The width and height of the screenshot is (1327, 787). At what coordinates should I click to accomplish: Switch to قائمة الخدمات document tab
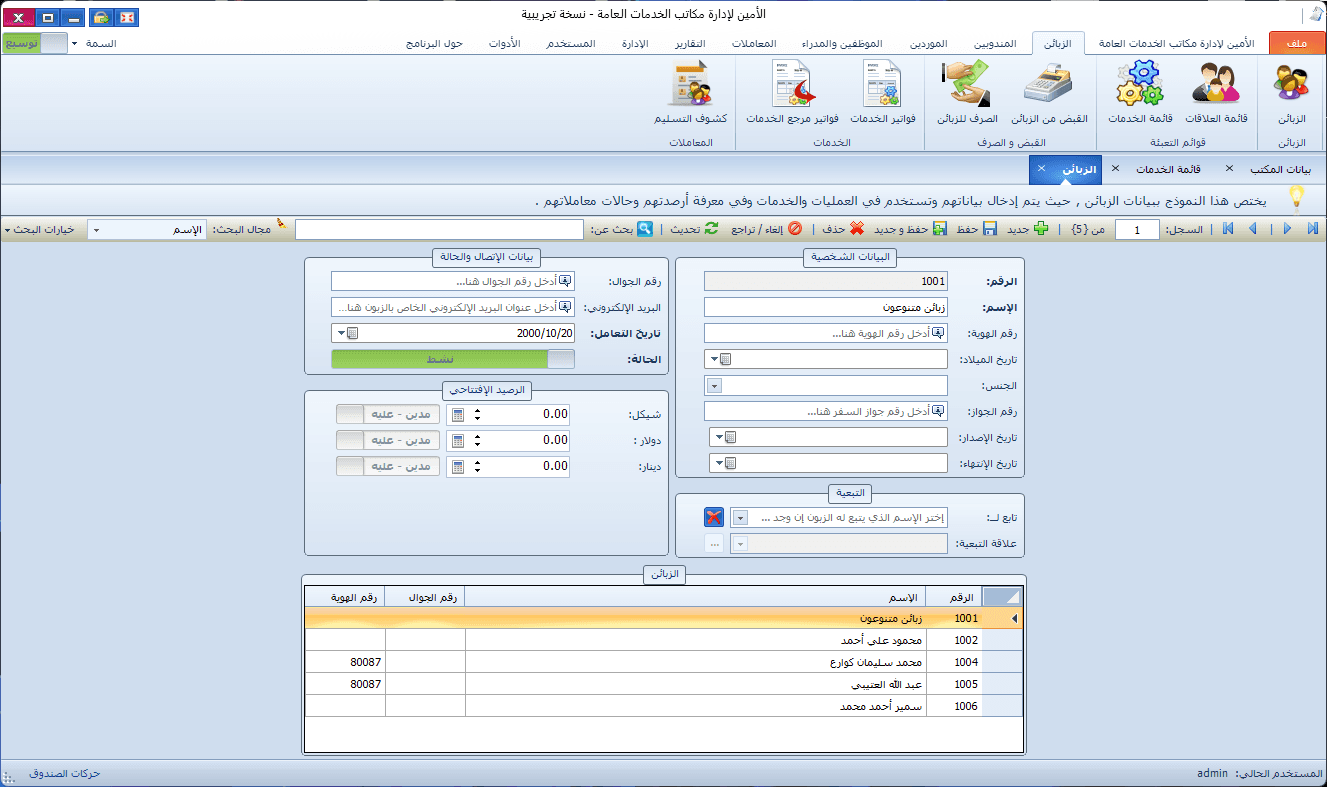[1168, 169]
